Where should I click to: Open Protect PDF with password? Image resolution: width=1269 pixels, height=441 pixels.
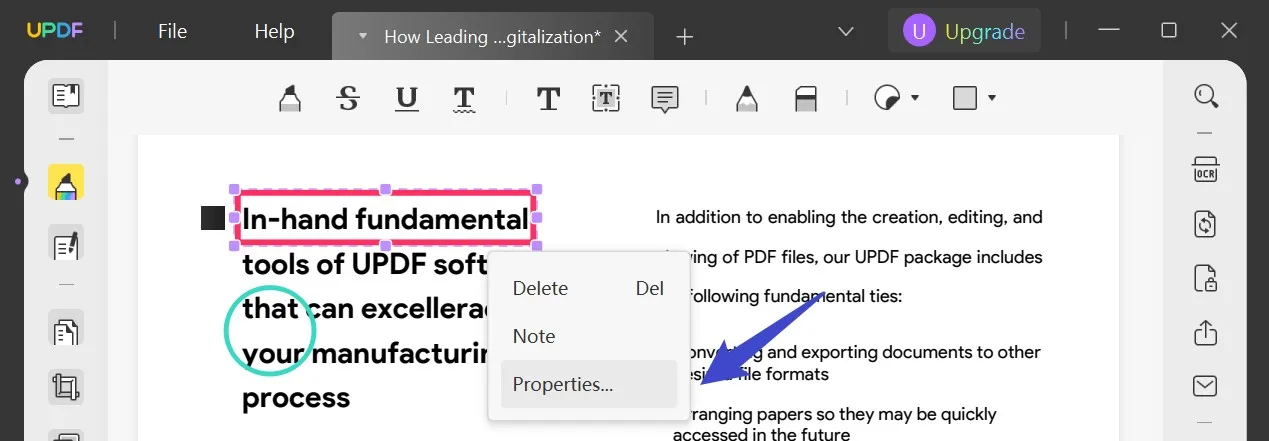click(1206, 278)
